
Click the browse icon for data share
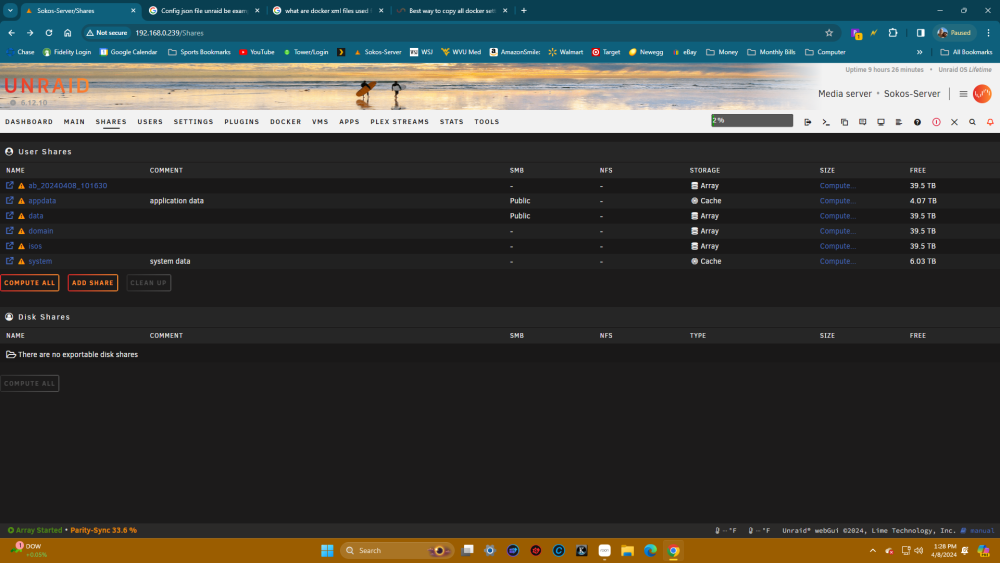pyautogui.click(x=10, y=216)
